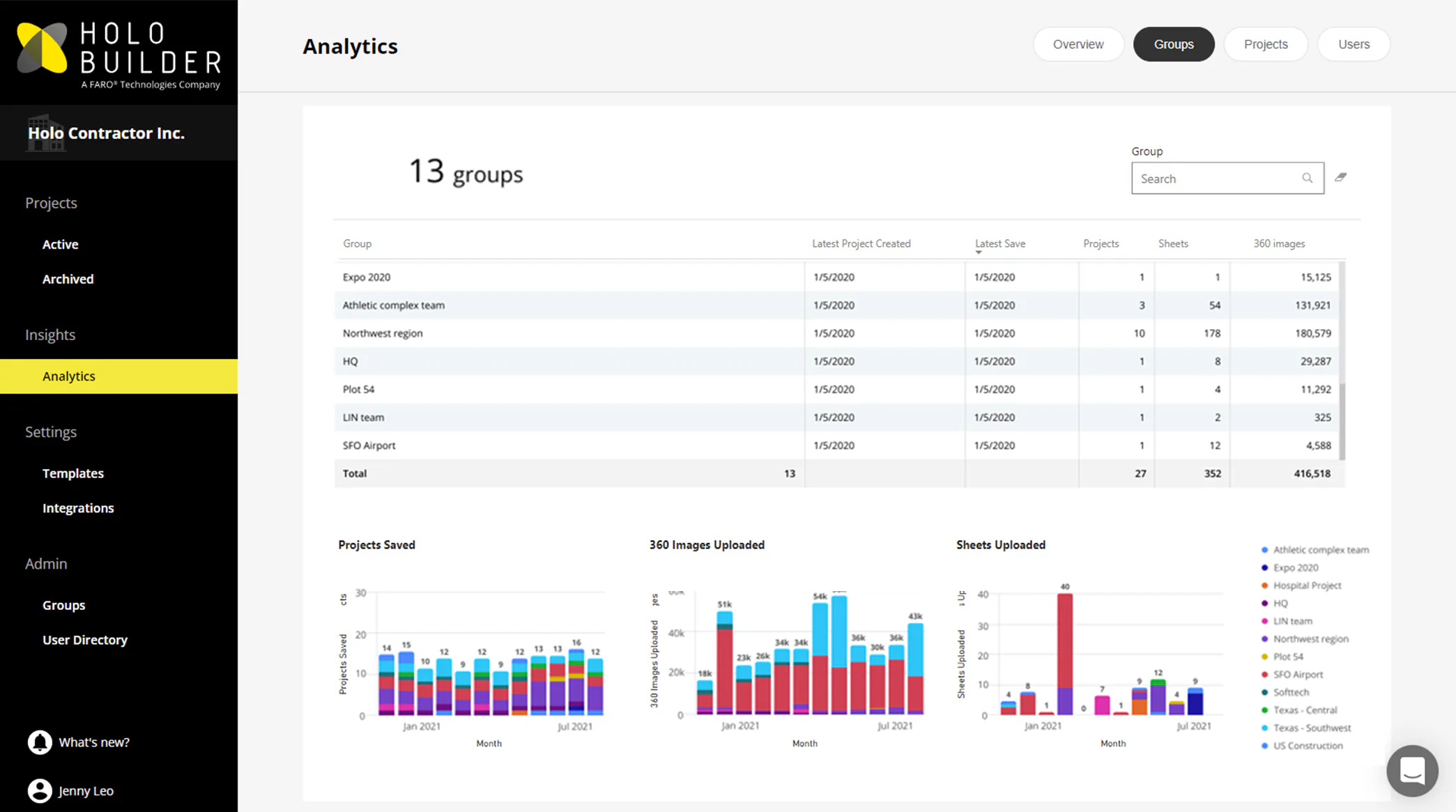Screen dimensions: 1456x812
Task: Switch to the Overview tab
Action: coord(1078,44)
